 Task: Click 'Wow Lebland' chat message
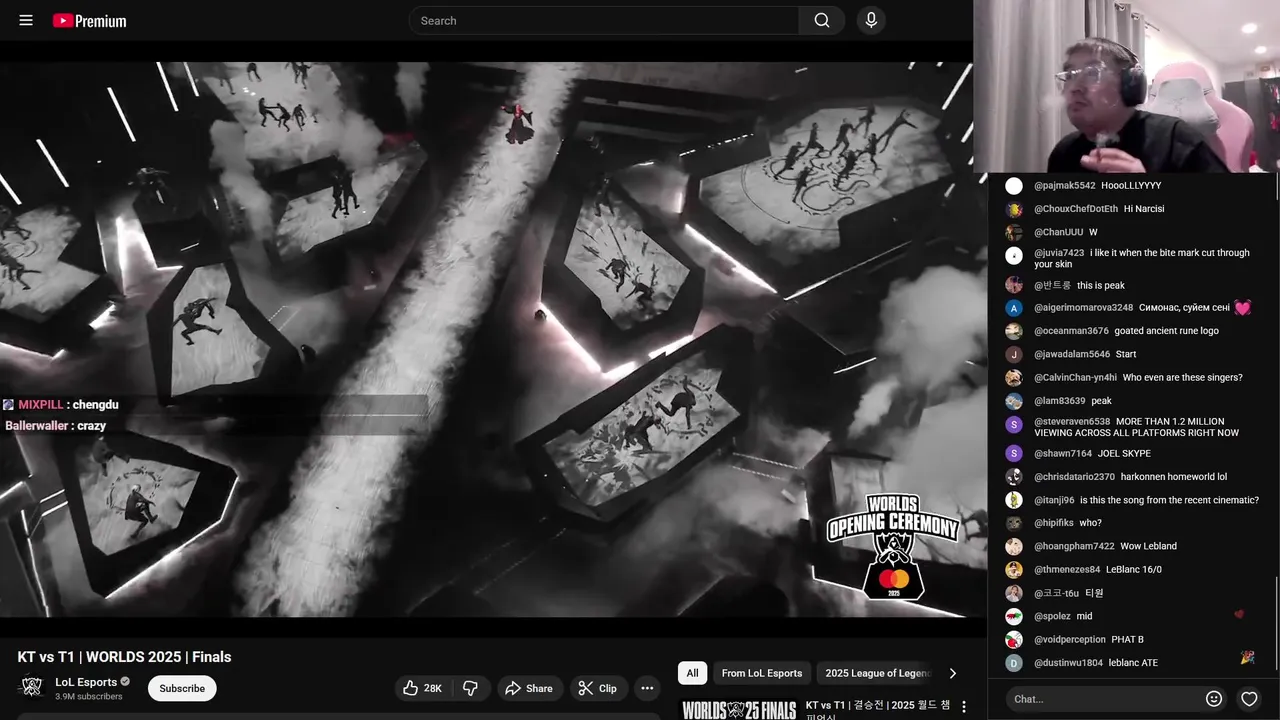[x=1148, y=547]
